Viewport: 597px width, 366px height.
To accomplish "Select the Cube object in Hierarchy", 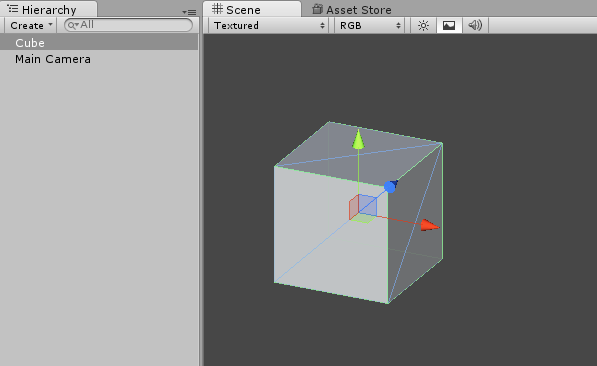I will click(99, 43).
